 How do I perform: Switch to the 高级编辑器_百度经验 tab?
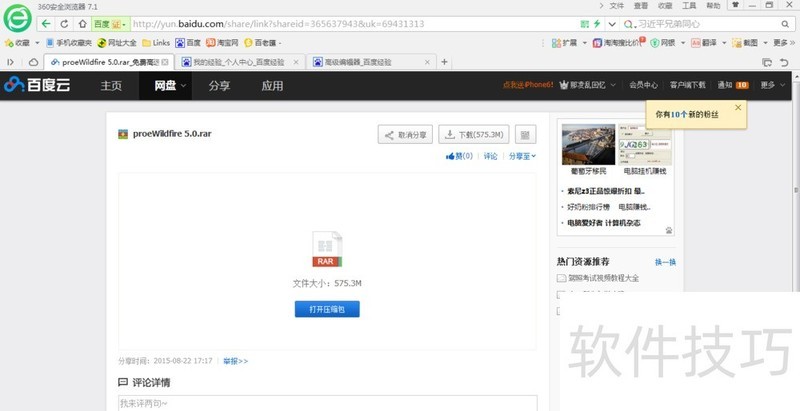tap(371, 62)
